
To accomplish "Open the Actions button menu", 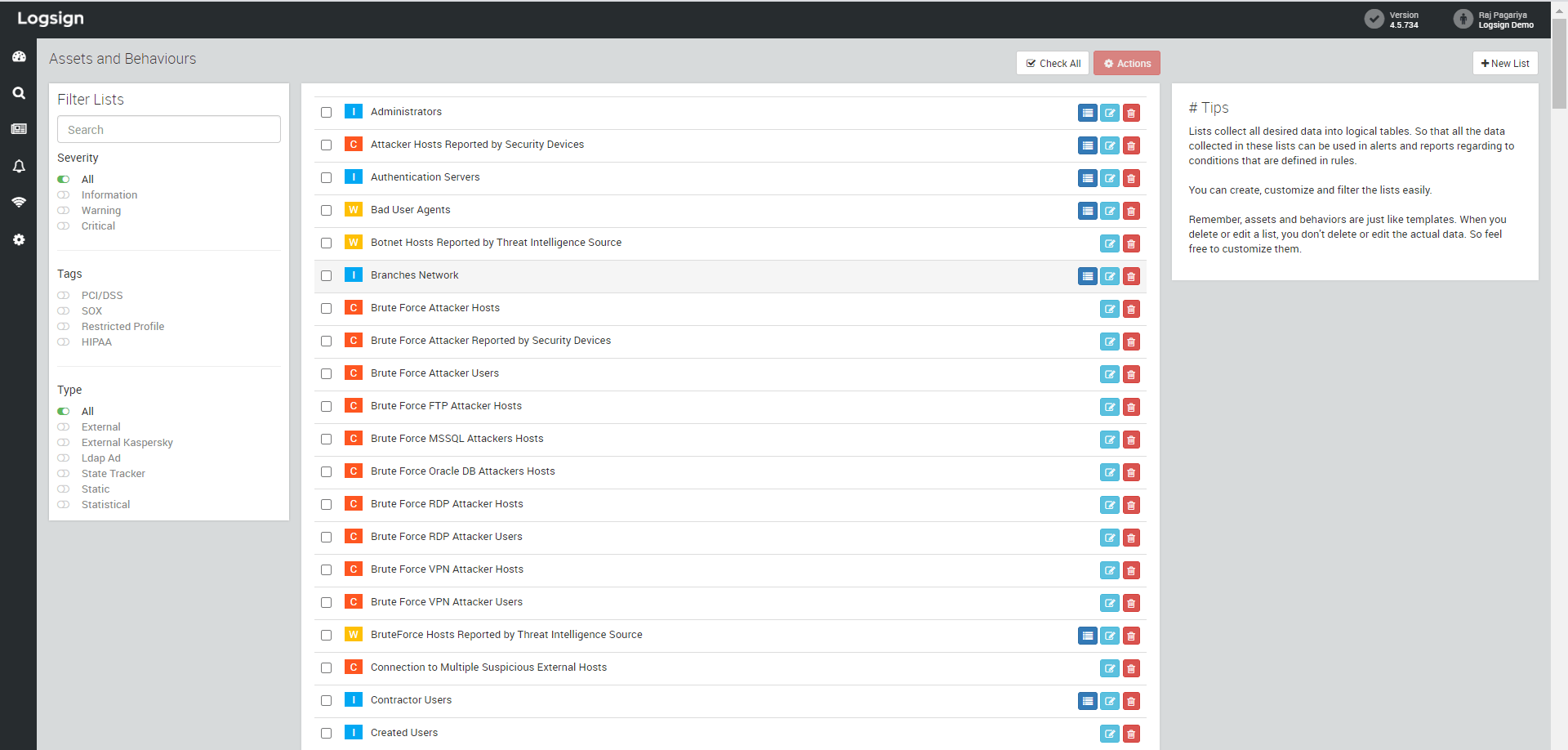I will 1127,63.
